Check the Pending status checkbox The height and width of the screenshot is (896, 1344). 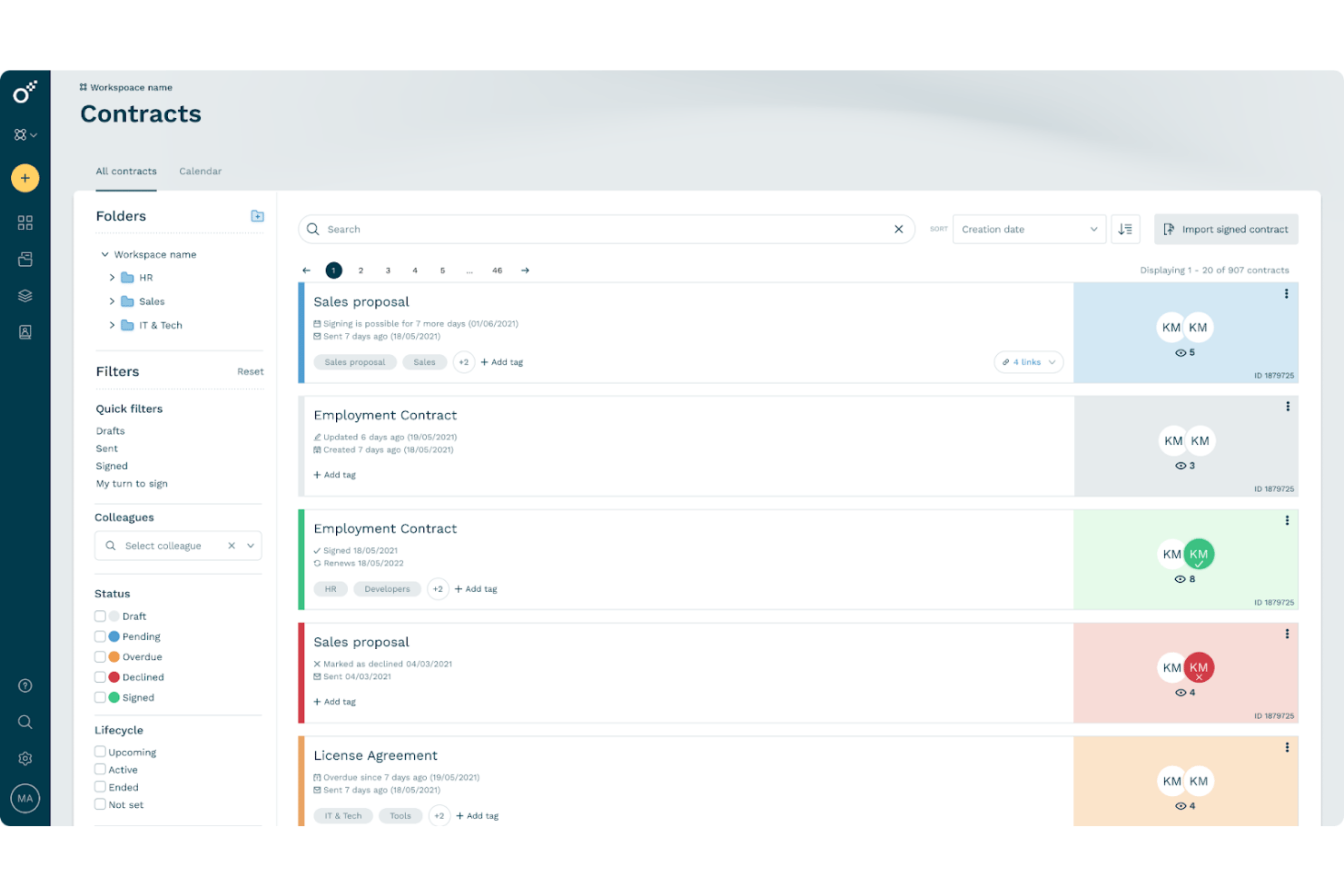[x=100, y=636]
